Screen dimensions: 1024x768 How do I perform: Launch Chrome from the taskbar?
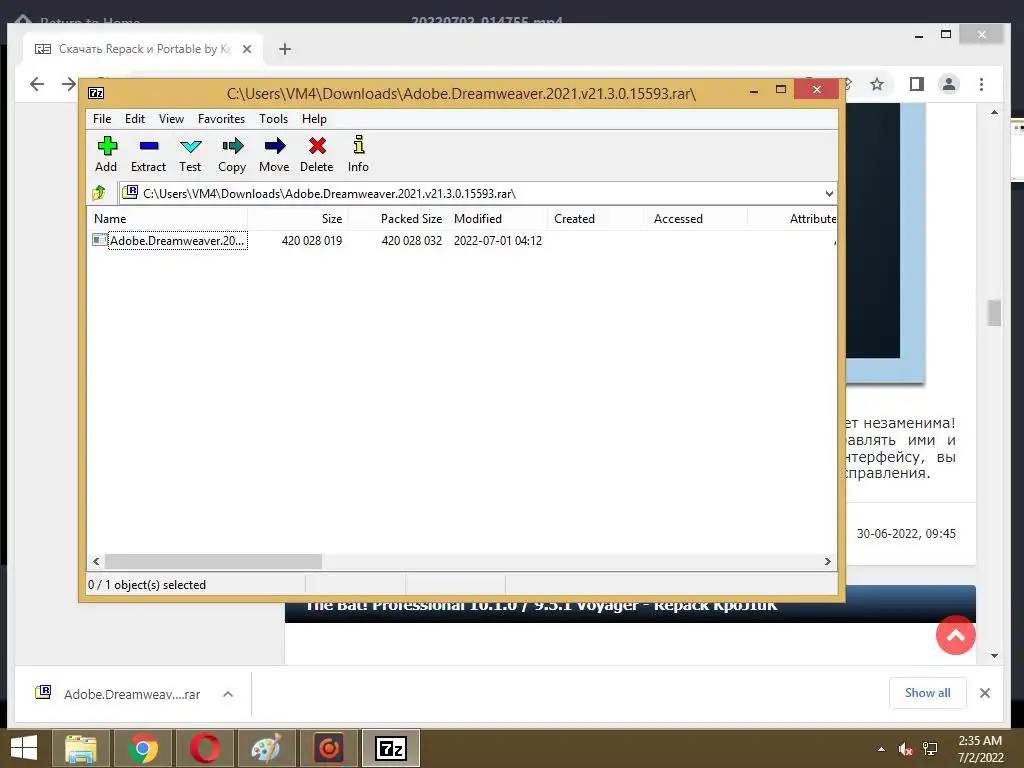[x=143, y=748]
